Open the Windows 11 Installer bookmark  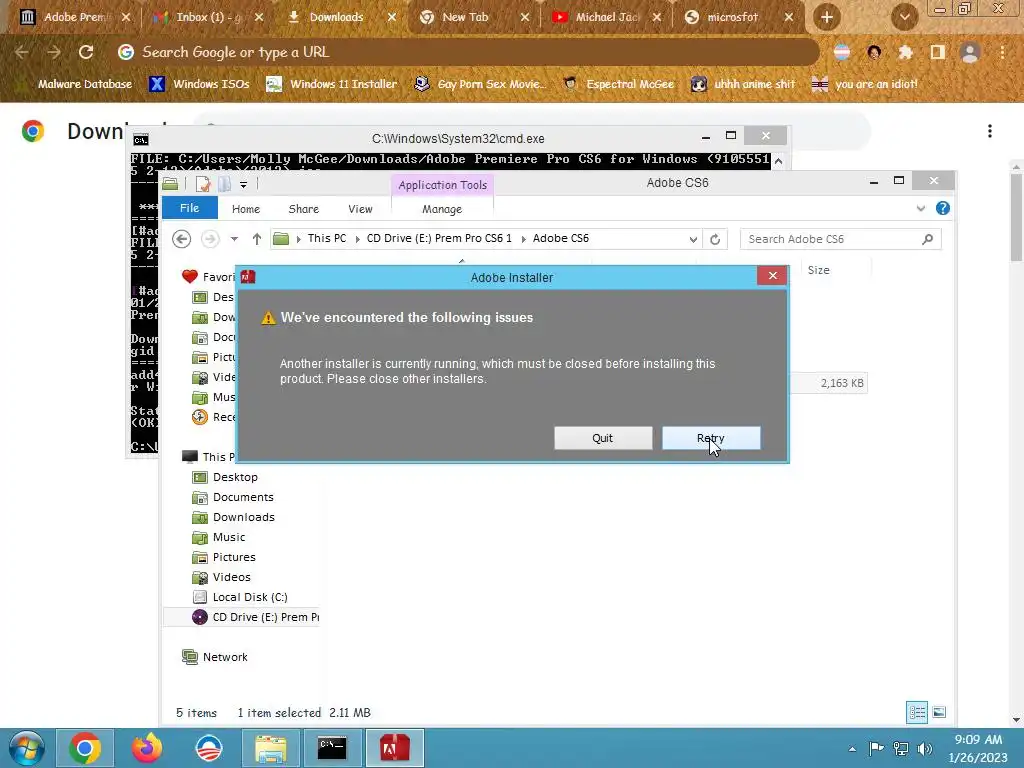[332, 84]
